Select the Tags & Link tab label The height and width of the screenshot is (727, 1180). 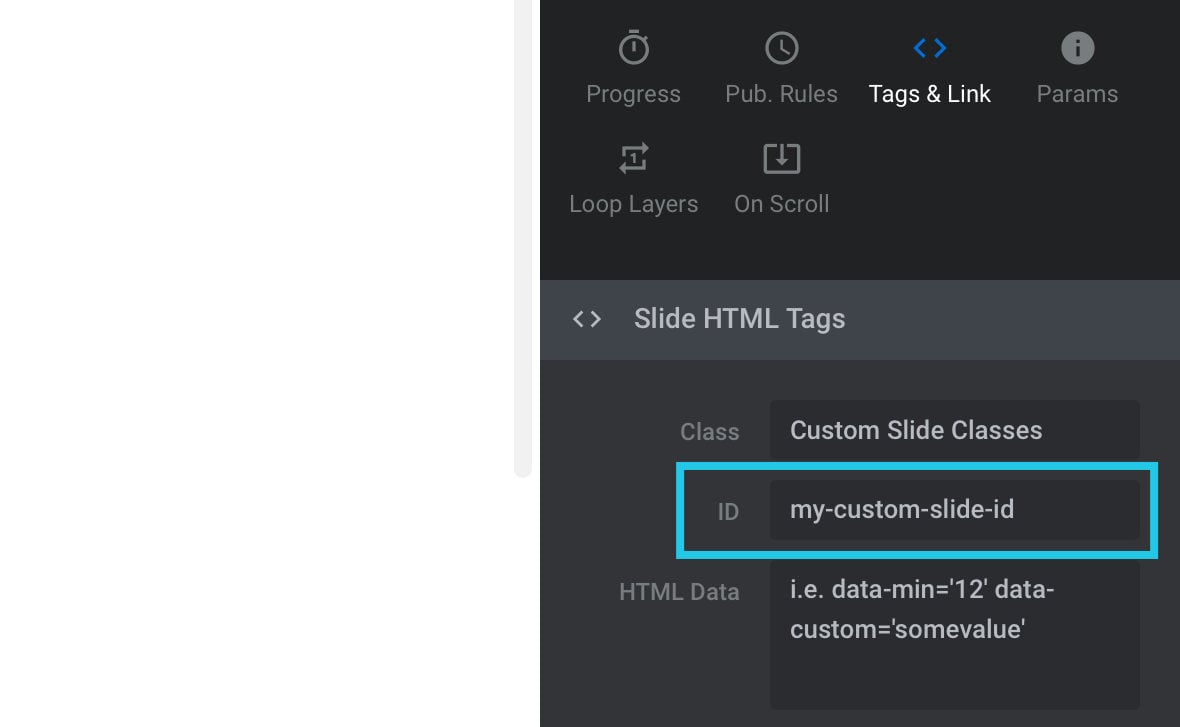(x=929, y=94)
